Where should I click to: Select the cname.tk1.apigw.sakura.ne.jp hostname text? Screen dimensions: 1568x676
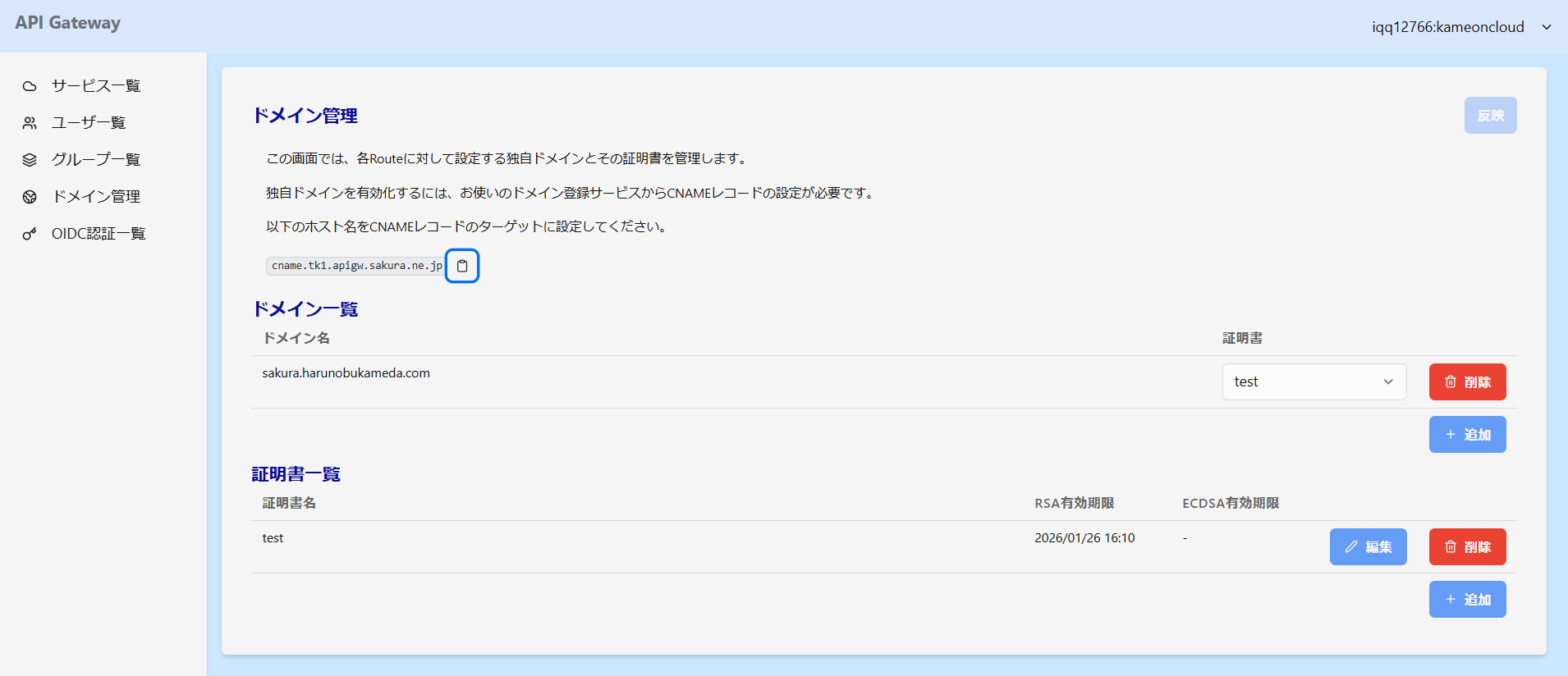(356, 266)
